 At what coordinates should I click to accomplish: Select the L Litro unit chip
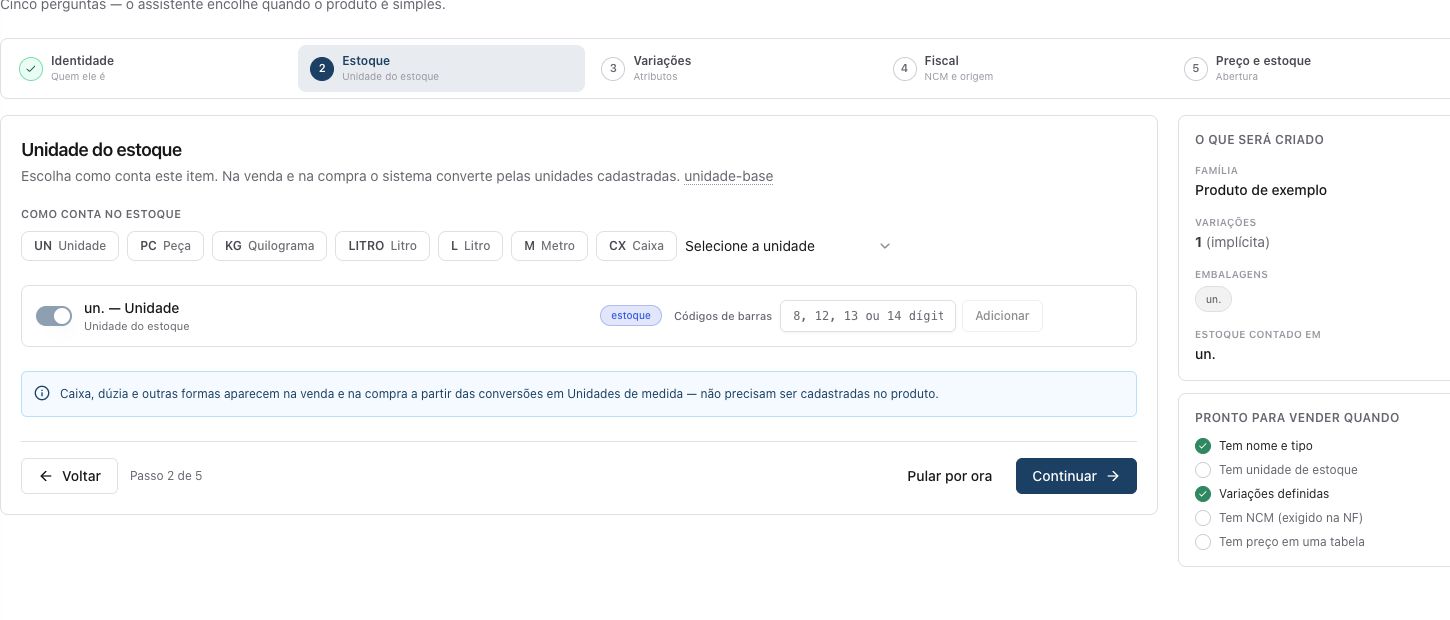470,246
